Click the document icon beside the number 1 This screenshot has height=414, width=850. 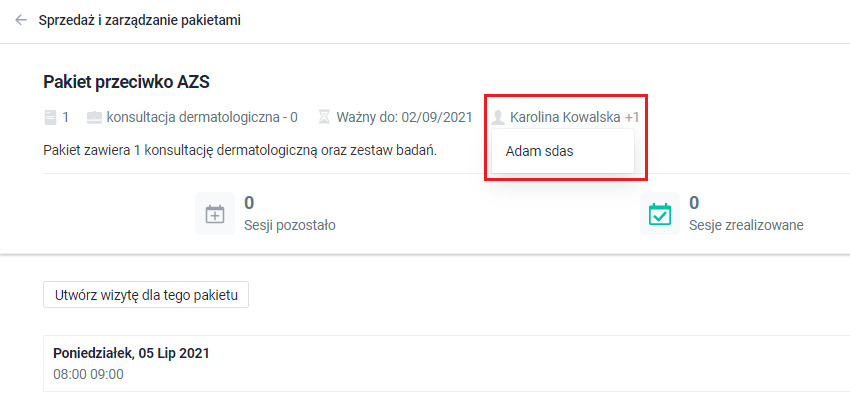(51, 117)
